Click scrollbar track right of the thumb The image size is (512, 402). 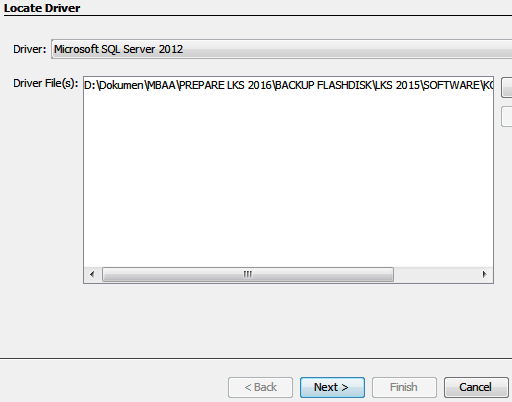pyautogui.click(x=435, y=274)
